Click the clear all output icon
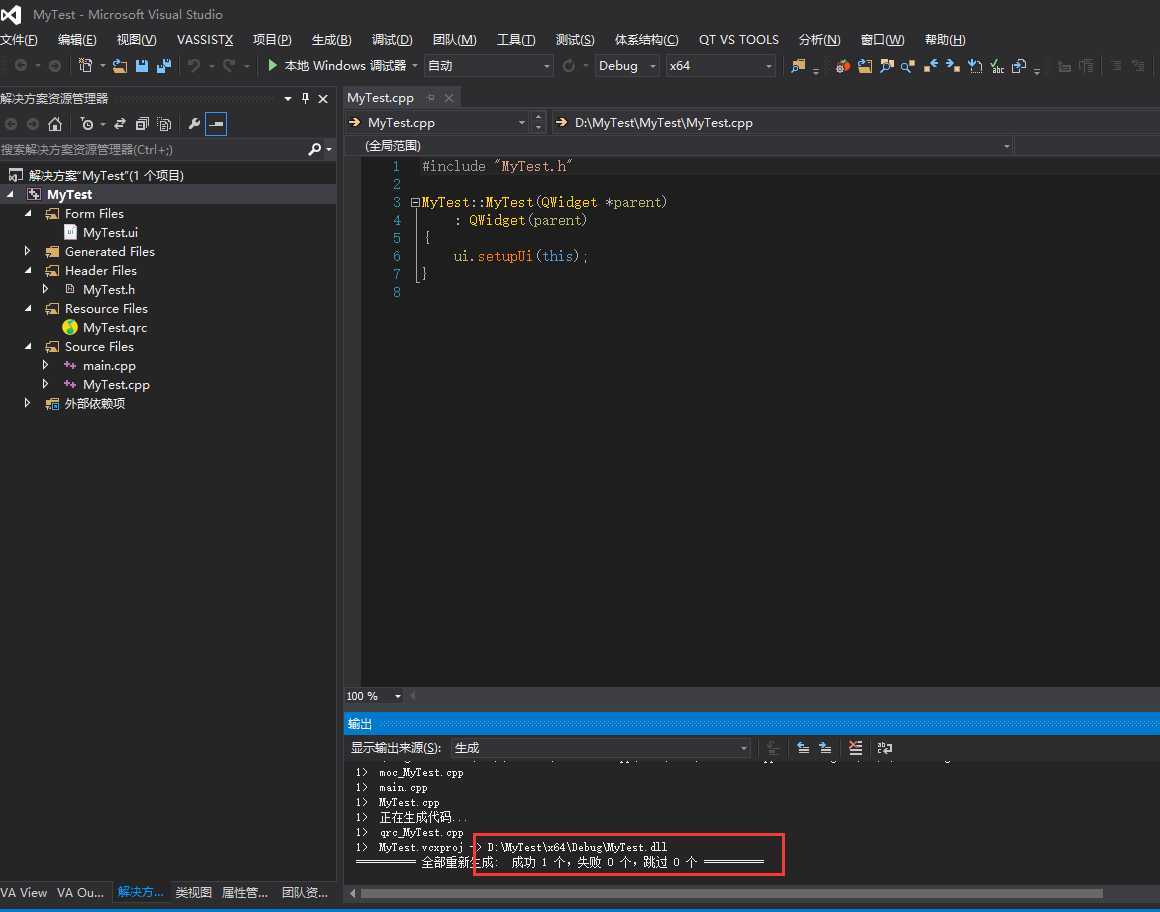The image size is (1160, 912). pos(855,748)
